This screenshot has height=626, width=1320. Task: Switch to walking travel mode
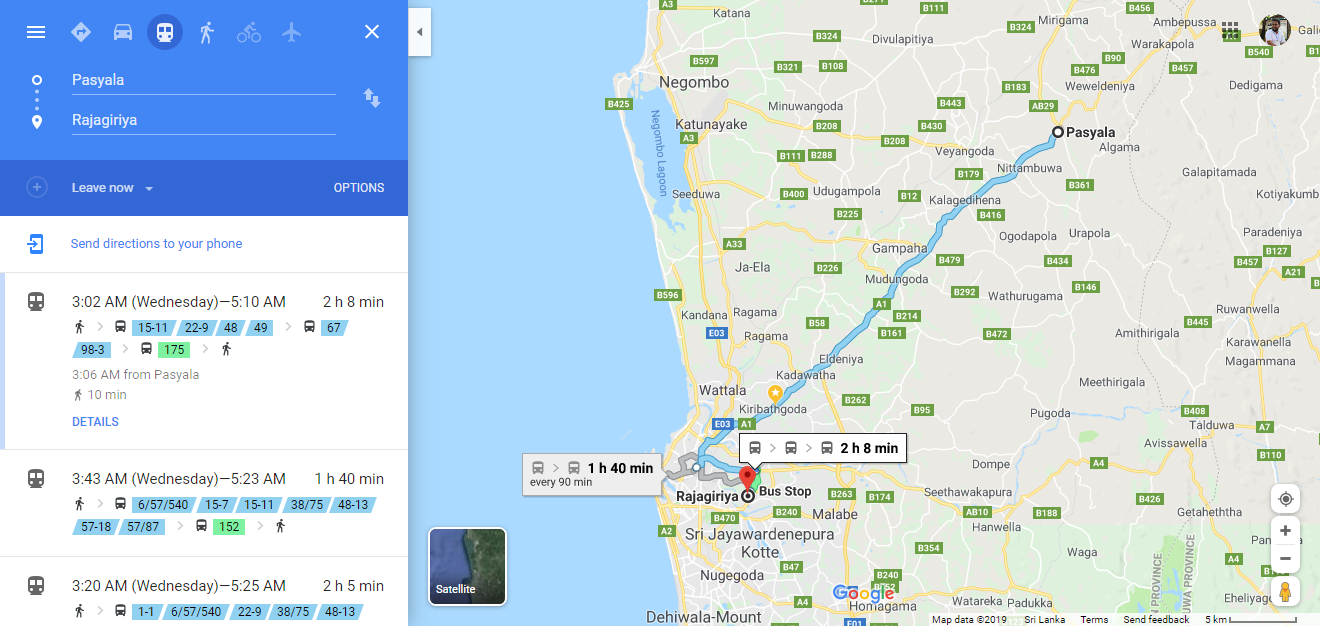pos(207,32)
